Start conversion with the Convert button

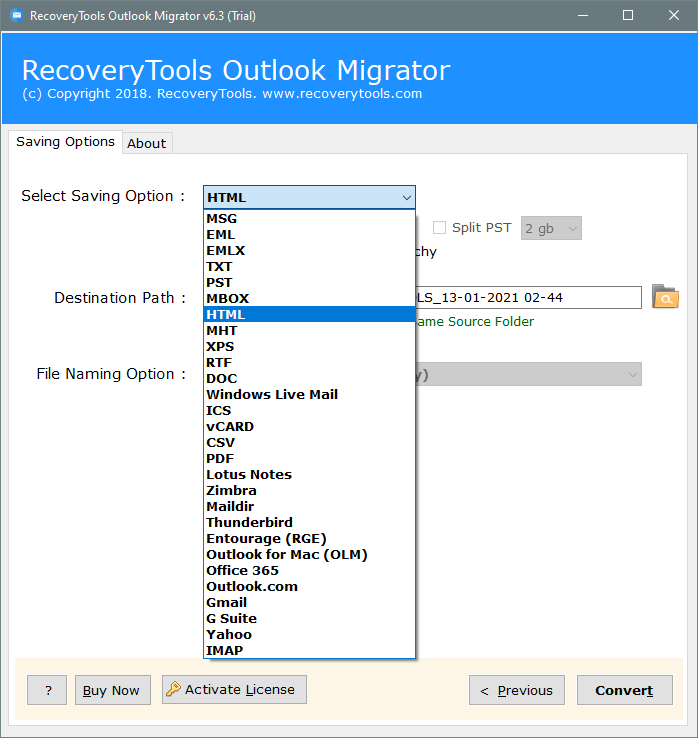point(625,690)
